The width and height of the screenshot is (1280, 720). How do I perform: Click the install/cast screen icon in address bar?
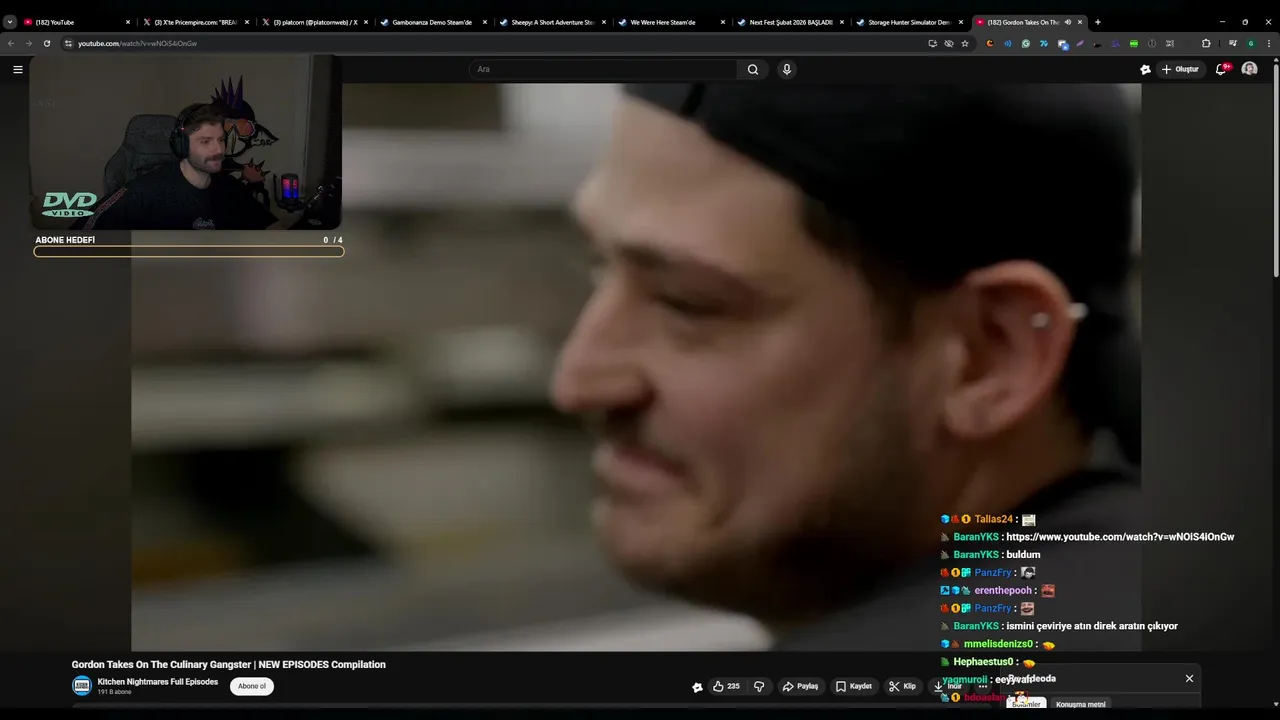tap(933, 43)
